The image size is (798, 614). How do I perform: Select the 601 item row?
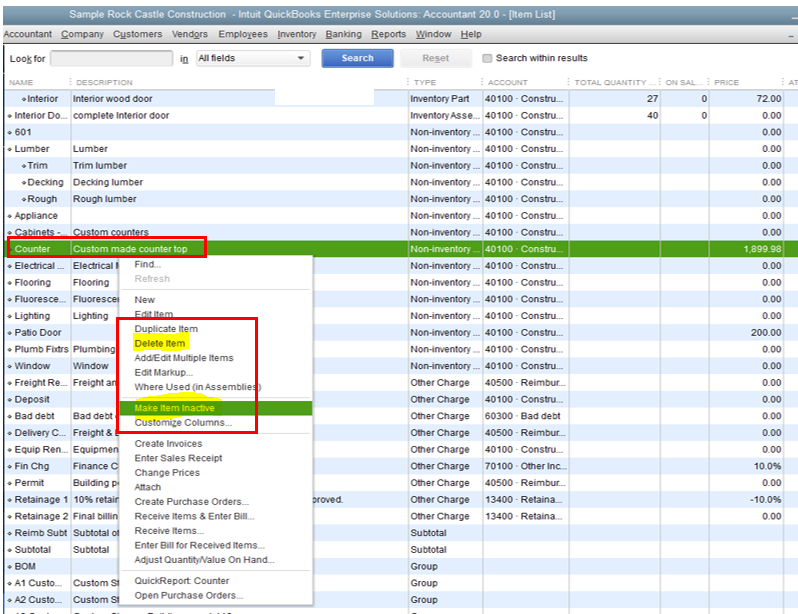pyautogui.click(x=401, y=132)
